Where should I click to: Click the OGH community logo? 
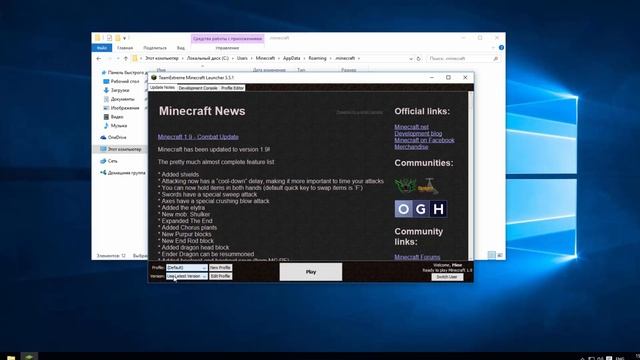click(x=421, y=209)
